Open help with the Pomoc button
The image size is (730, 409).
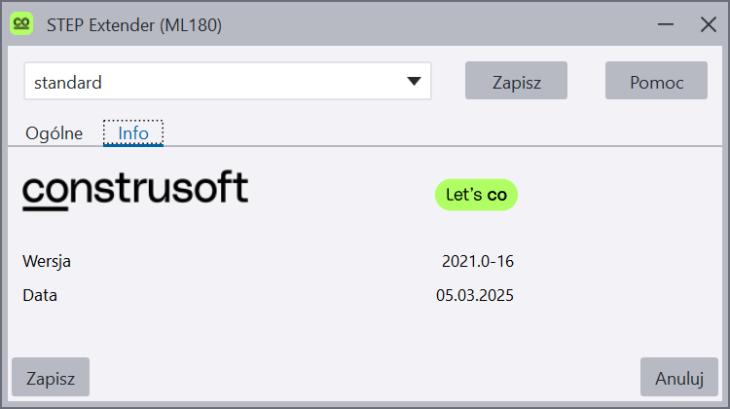(656, 82)
